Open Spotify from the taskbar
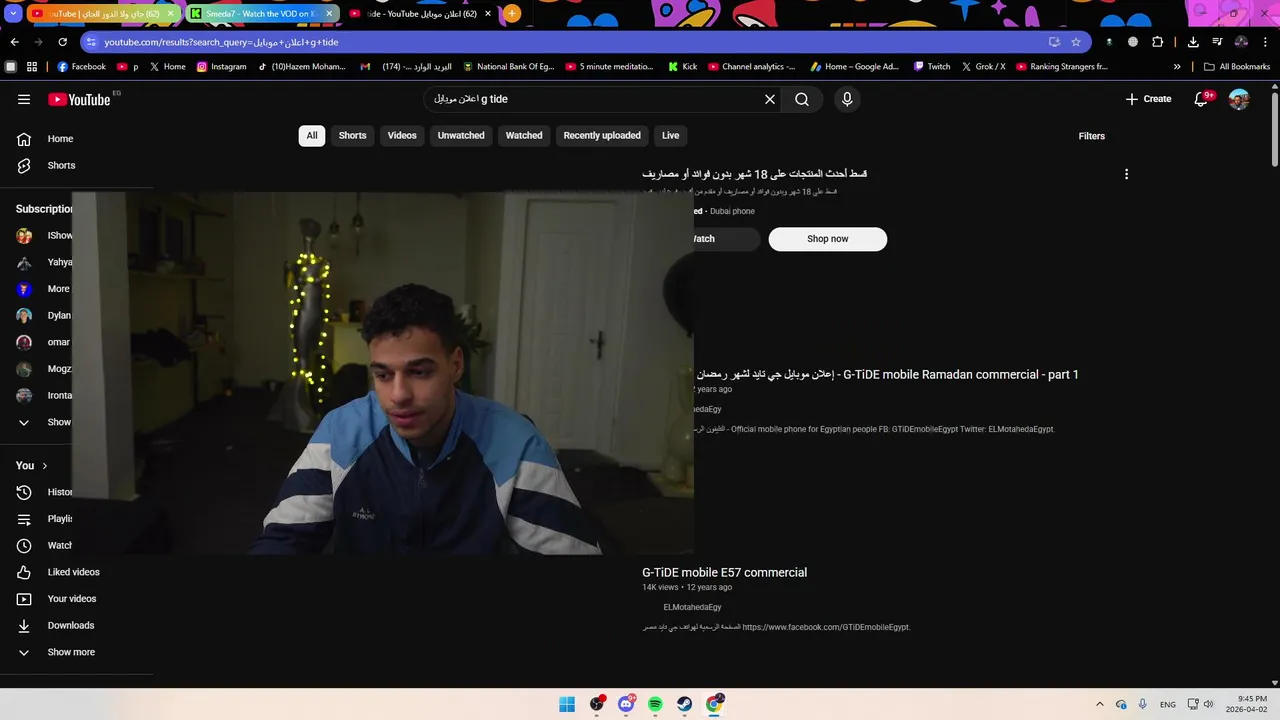 pyautogui.click(x=655, y=704)
